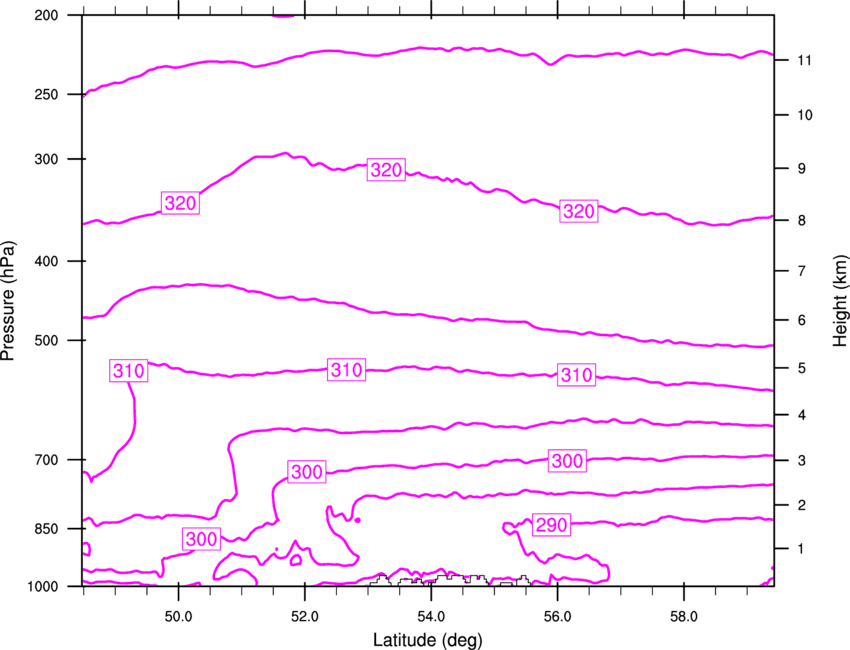Click the middle boxed 310 contour label
This screenshot has width=850, height=650.
click(x=346, y=370)
